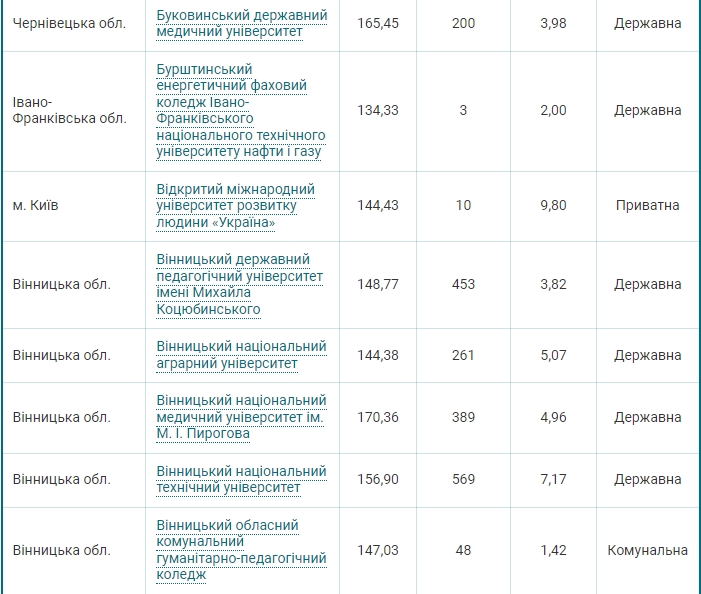Click the Комунальна ownership cell
Viewport: 701px width, 594px height.
click(647, 550)
